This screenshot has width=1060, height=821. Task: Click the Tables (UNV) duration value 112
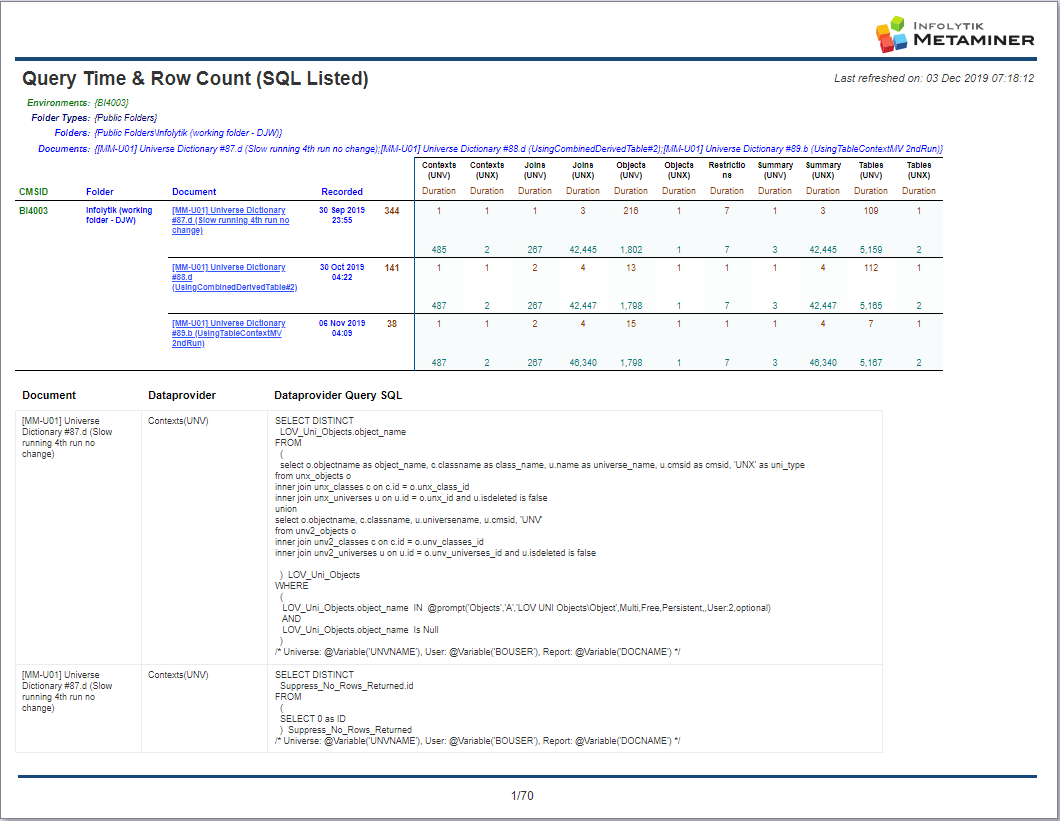871,268
